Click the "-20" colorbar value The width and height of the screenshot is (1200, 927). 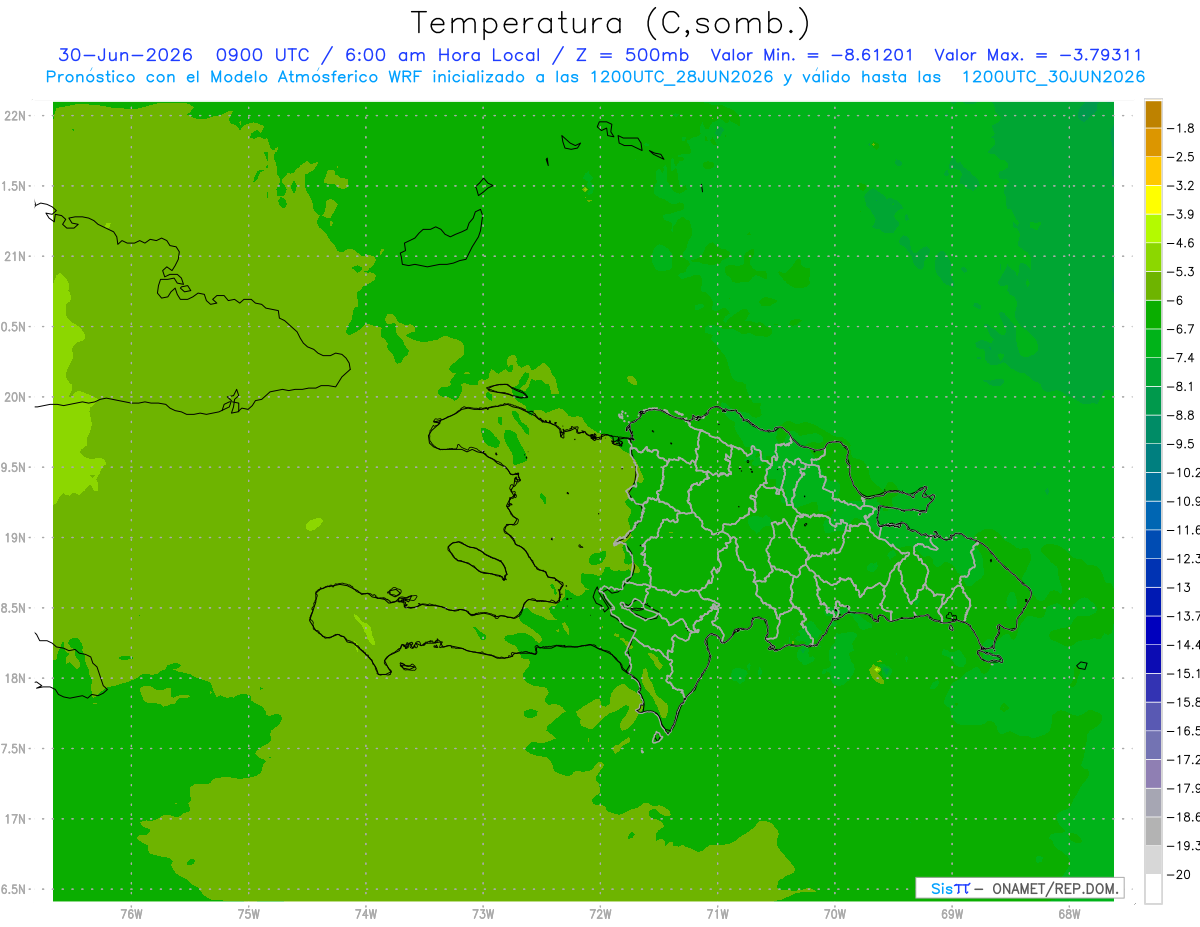1179,874
